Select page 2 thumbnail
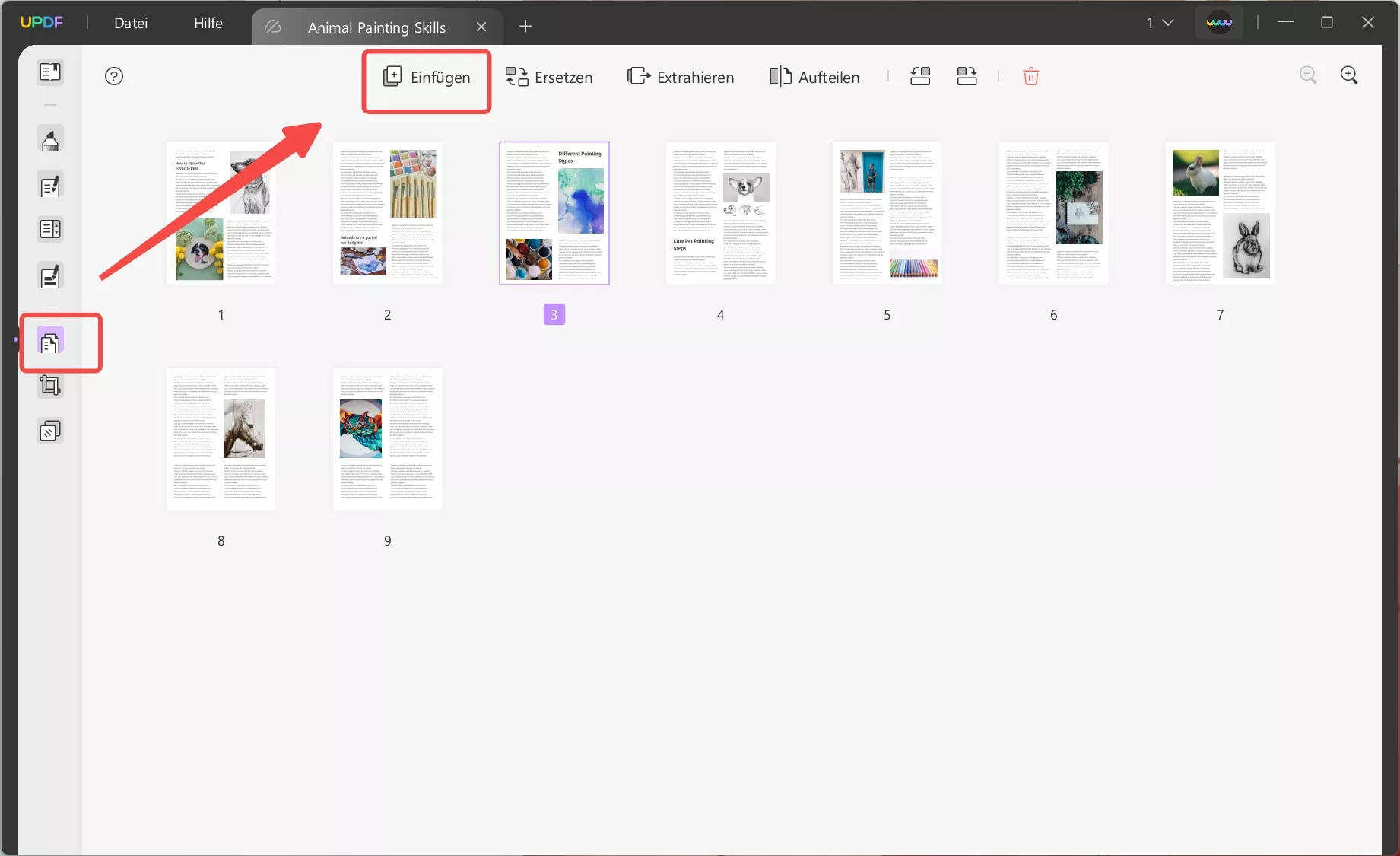The width and height of the screenshot is (1400, 856). (x=388, y=213)
